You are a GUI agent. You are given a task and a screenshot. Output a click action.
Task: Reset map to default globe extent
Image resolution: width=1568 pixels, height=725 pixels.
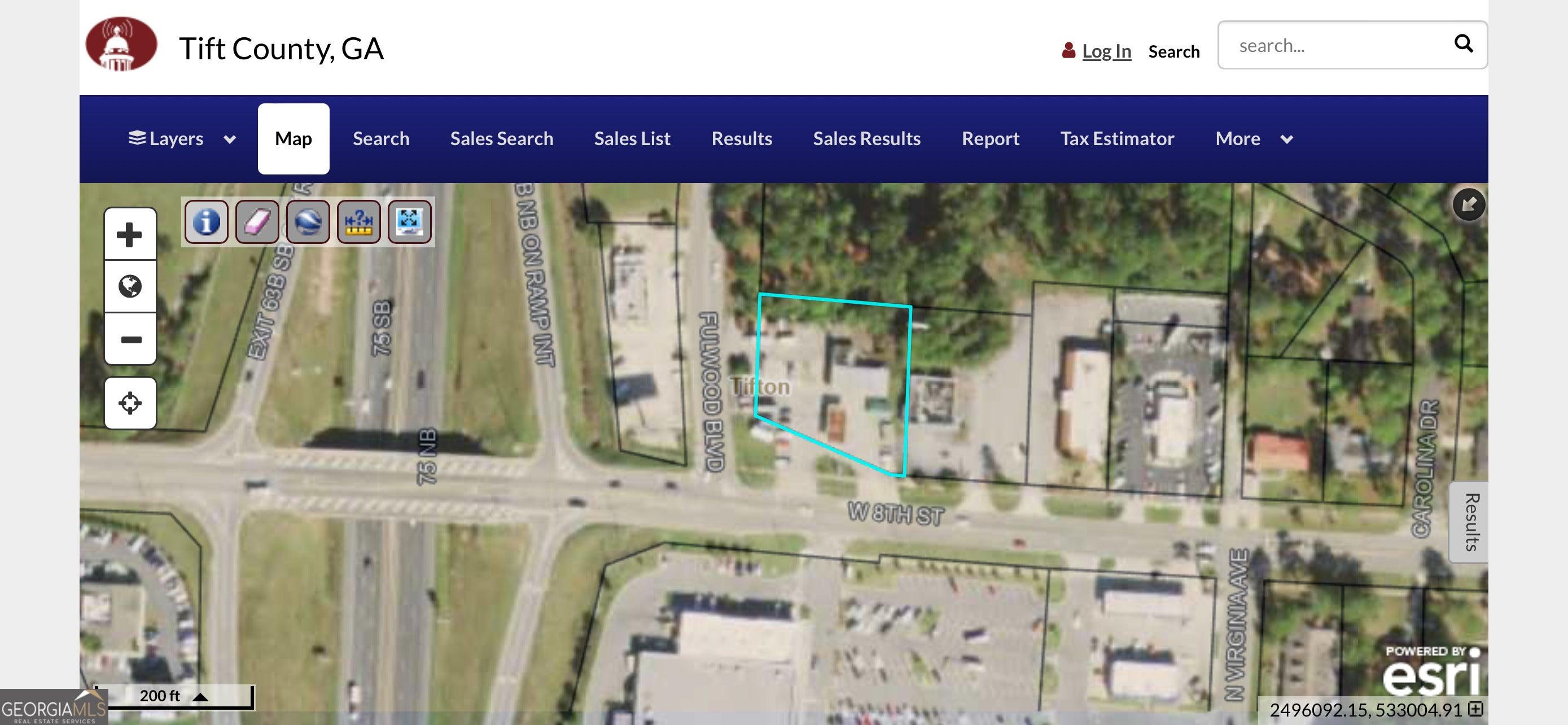(130, 287)
